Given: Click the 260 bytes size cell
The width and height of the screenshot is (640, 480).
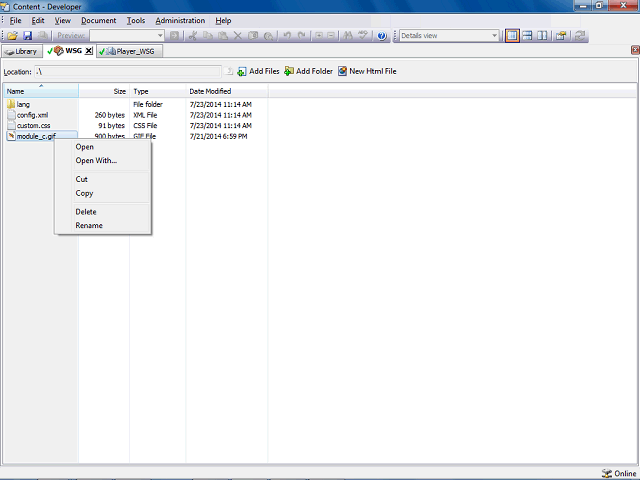Looking at the screenshot, I should [110, 115].
